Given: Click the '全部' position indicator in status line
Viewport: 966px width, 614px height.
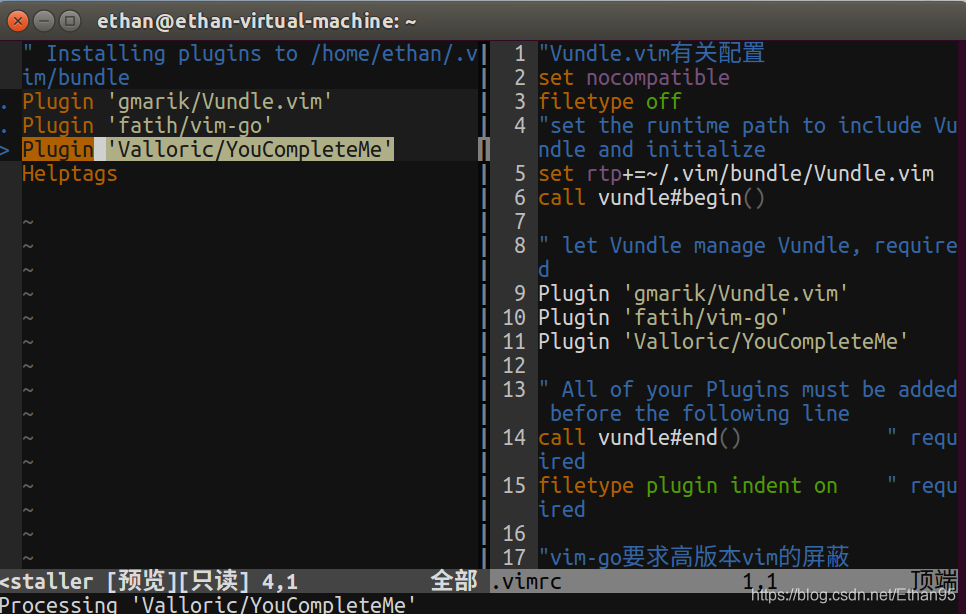Looking at the screenshot, I should tap(454, 581).
